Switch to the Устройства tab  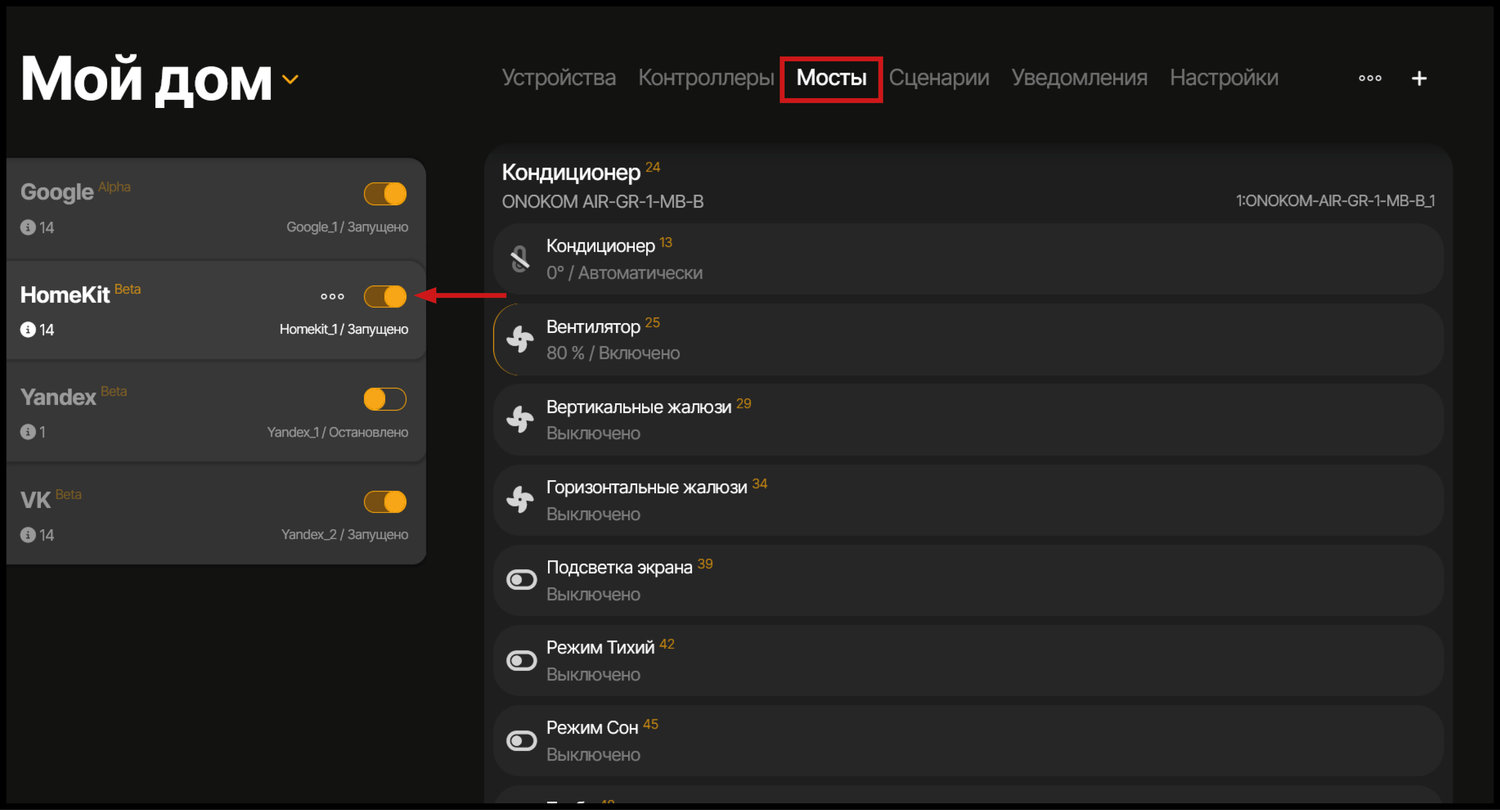[559, 78]
